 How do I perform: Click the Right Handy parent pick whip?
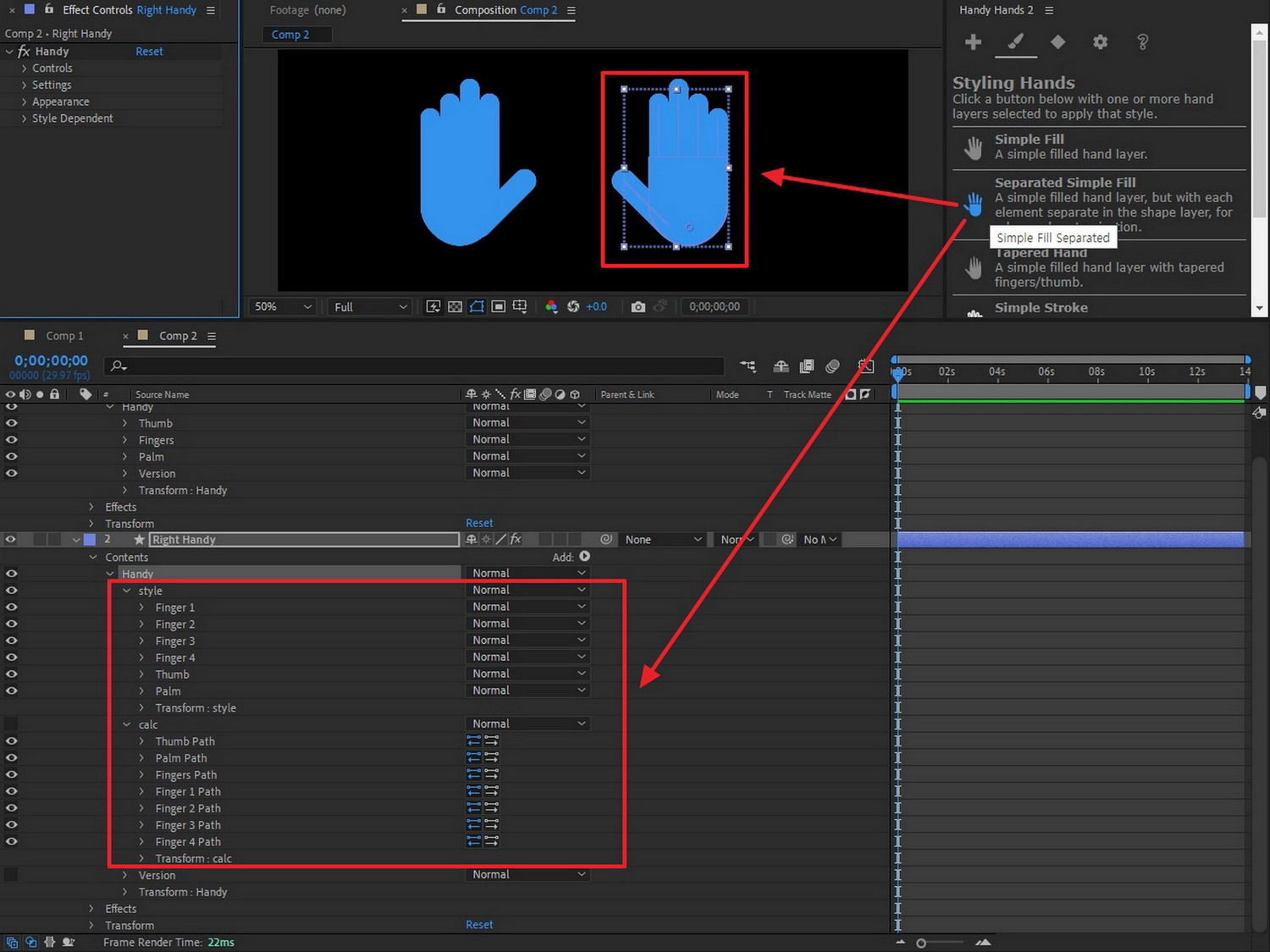pyautogui.click(x=606, y=539)
